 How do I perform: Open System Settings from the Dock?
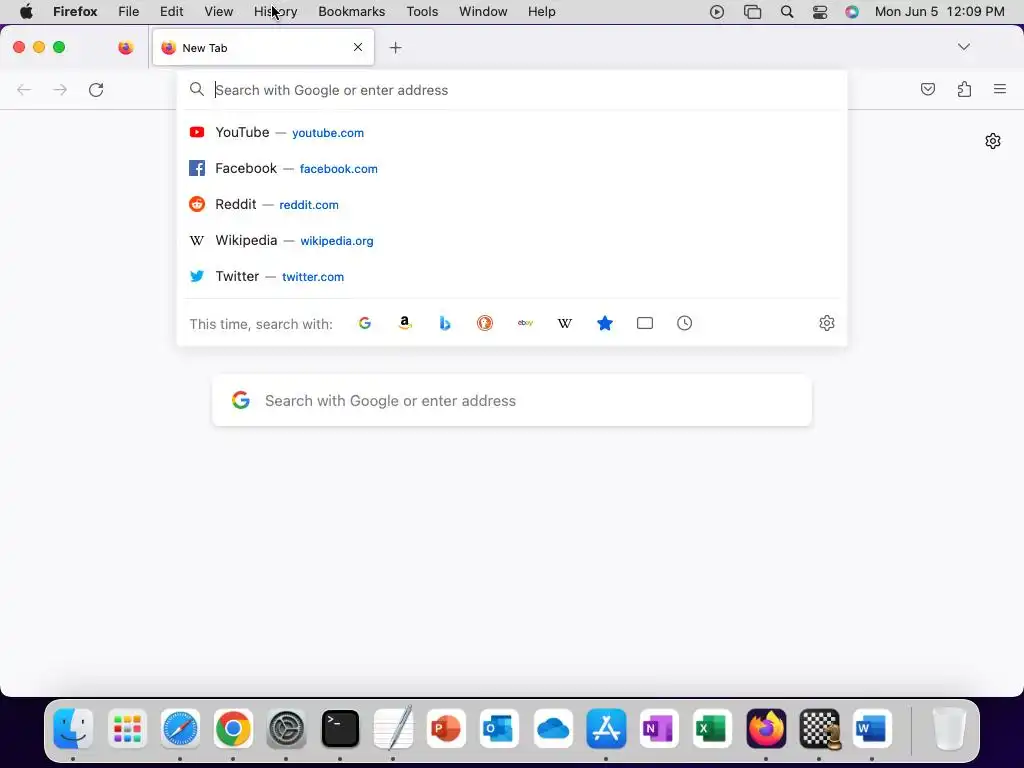pyautogui.click(x=287, y=728)
